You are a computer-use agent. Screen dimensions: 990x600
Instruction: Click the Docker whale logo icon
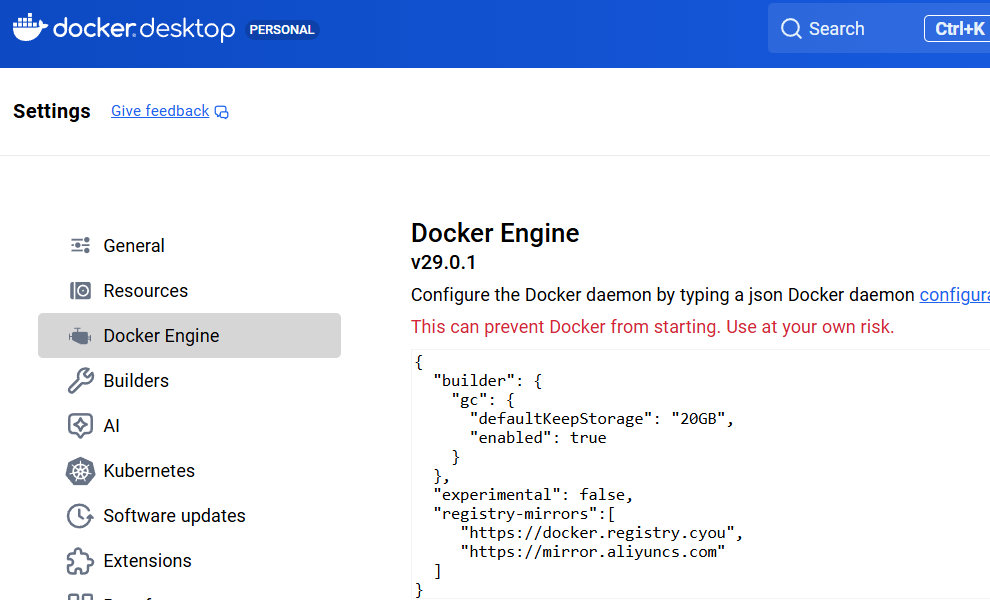[29, 27]
